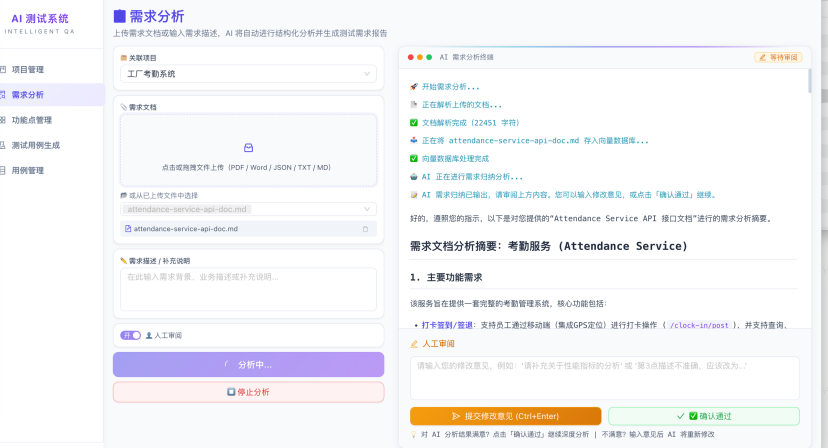Focus the 需求描述 text area

pos(248,289)
